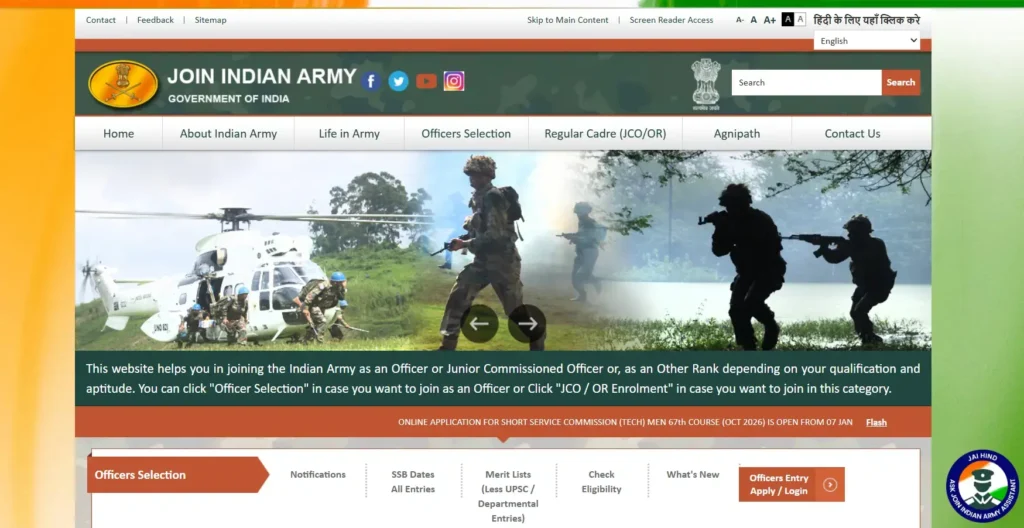The width and height of the screenshot is (1024, 528).
Task: Click the Flash link in news ticker
Action: click(x=876, y=422)
